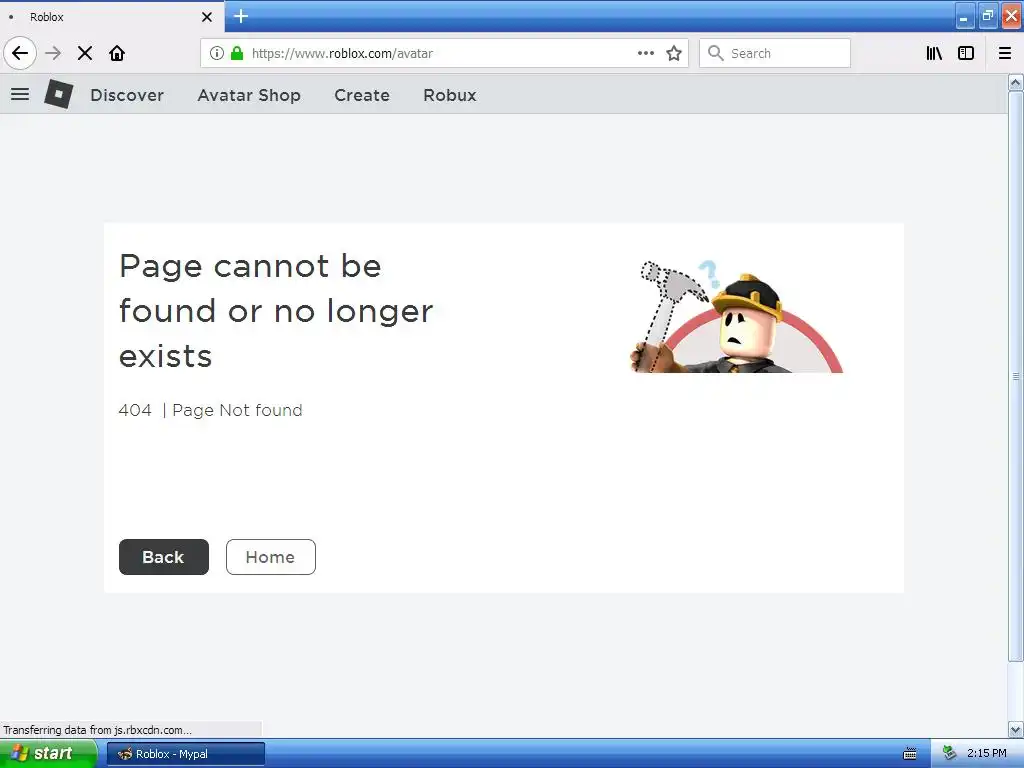Select Roblox - Mypal taskbar button
Viewport: 1024px width, 768px height.
tap(185, 754)
